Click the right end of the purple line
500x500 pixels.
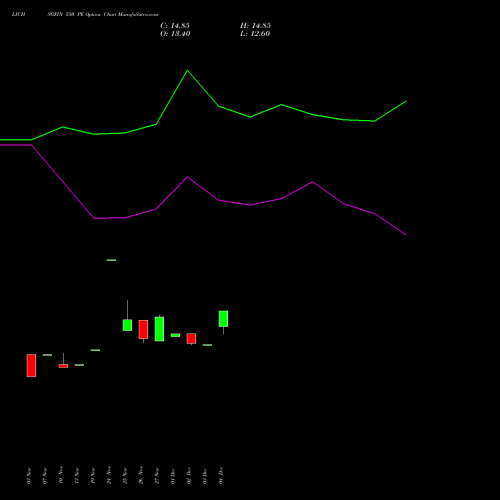[406, 235]
